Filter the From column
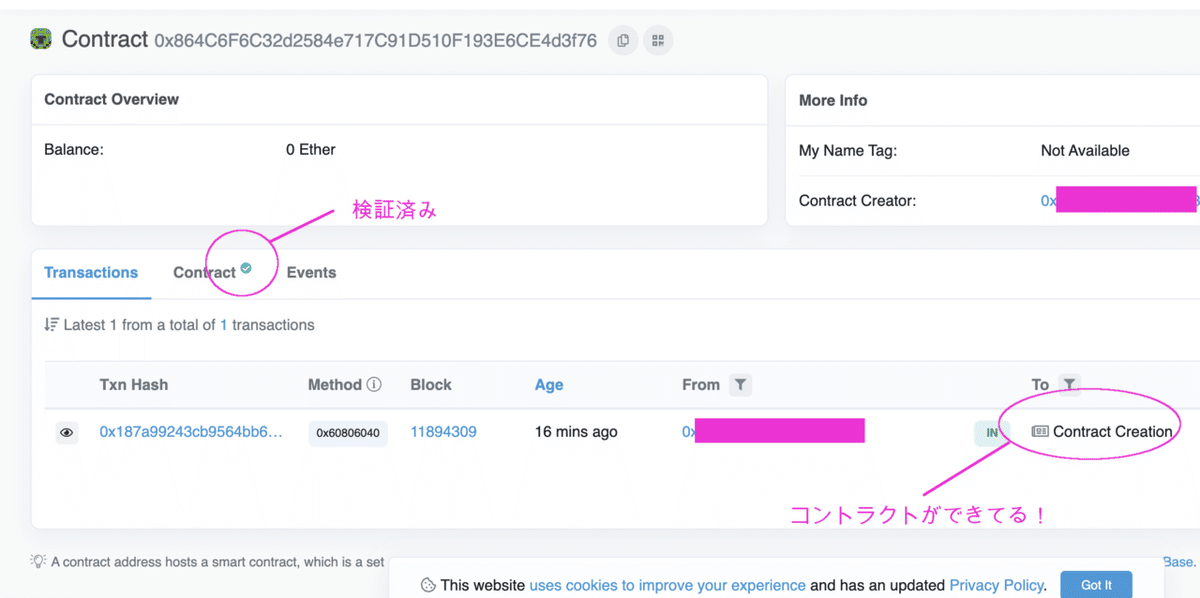The height and width of the screenshot is (598, 1200). (740, 384)
